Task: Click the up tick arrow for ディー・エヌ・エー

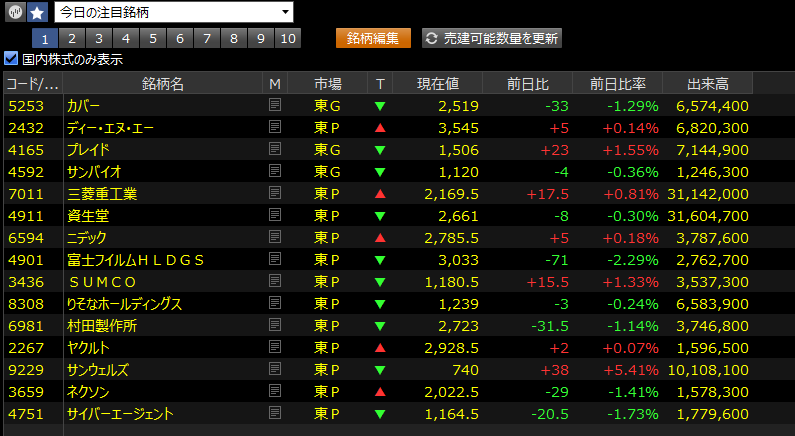Action: [380, 128]
